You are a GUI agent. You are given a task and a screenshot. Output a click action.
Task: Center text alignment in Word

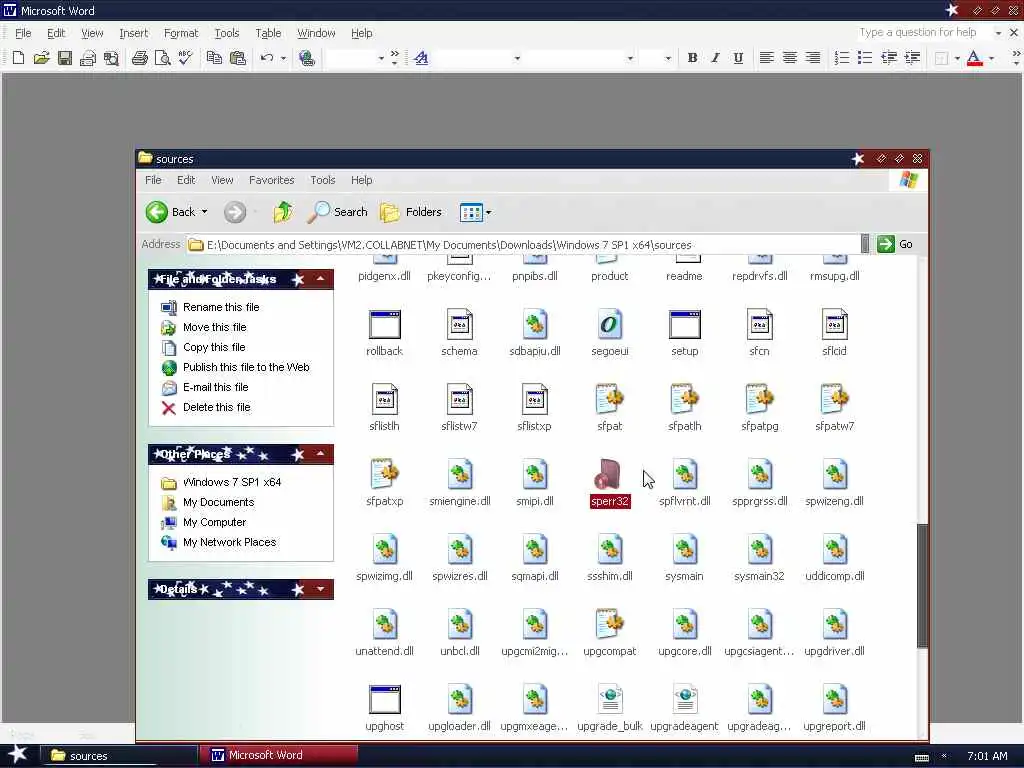coord(790,58)
